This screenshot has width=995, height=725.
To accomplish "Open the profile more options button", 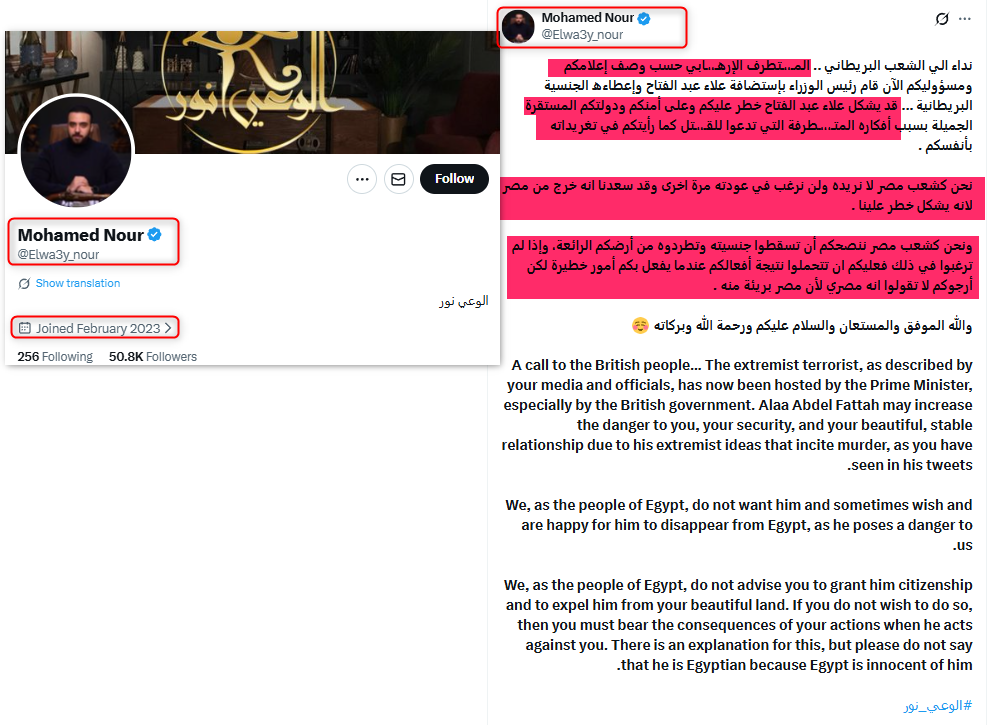I will pyautogui.click(x=362, y=180).
